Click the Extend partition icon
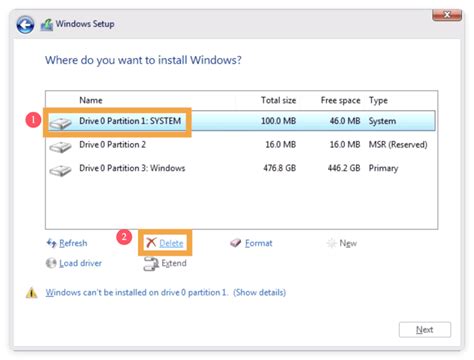 [151, 264]
